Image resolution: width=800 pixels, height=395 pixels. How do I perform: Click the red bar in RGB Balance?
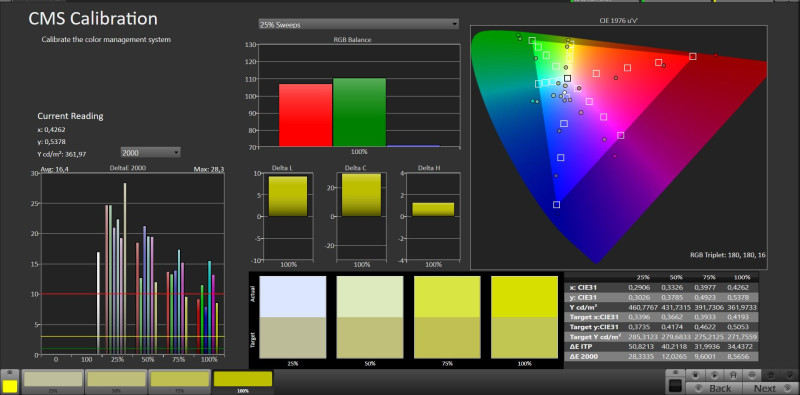(305, 115)
